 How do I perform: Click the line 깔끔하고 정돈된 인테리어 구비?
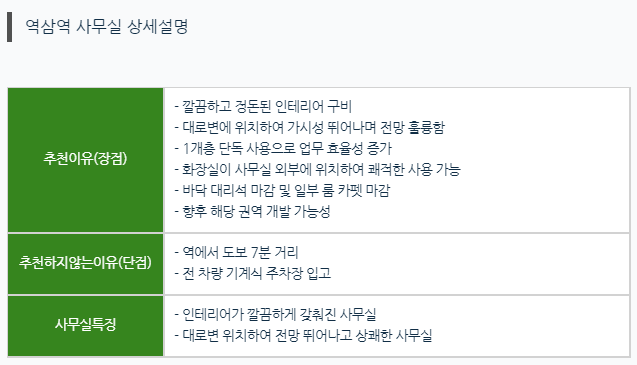263,106
